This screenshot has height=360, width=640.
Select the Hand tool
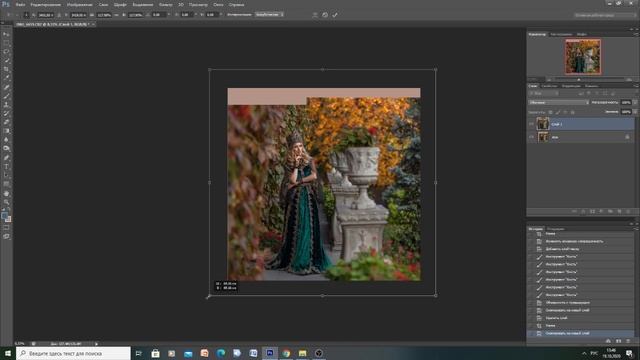[6, 193]
